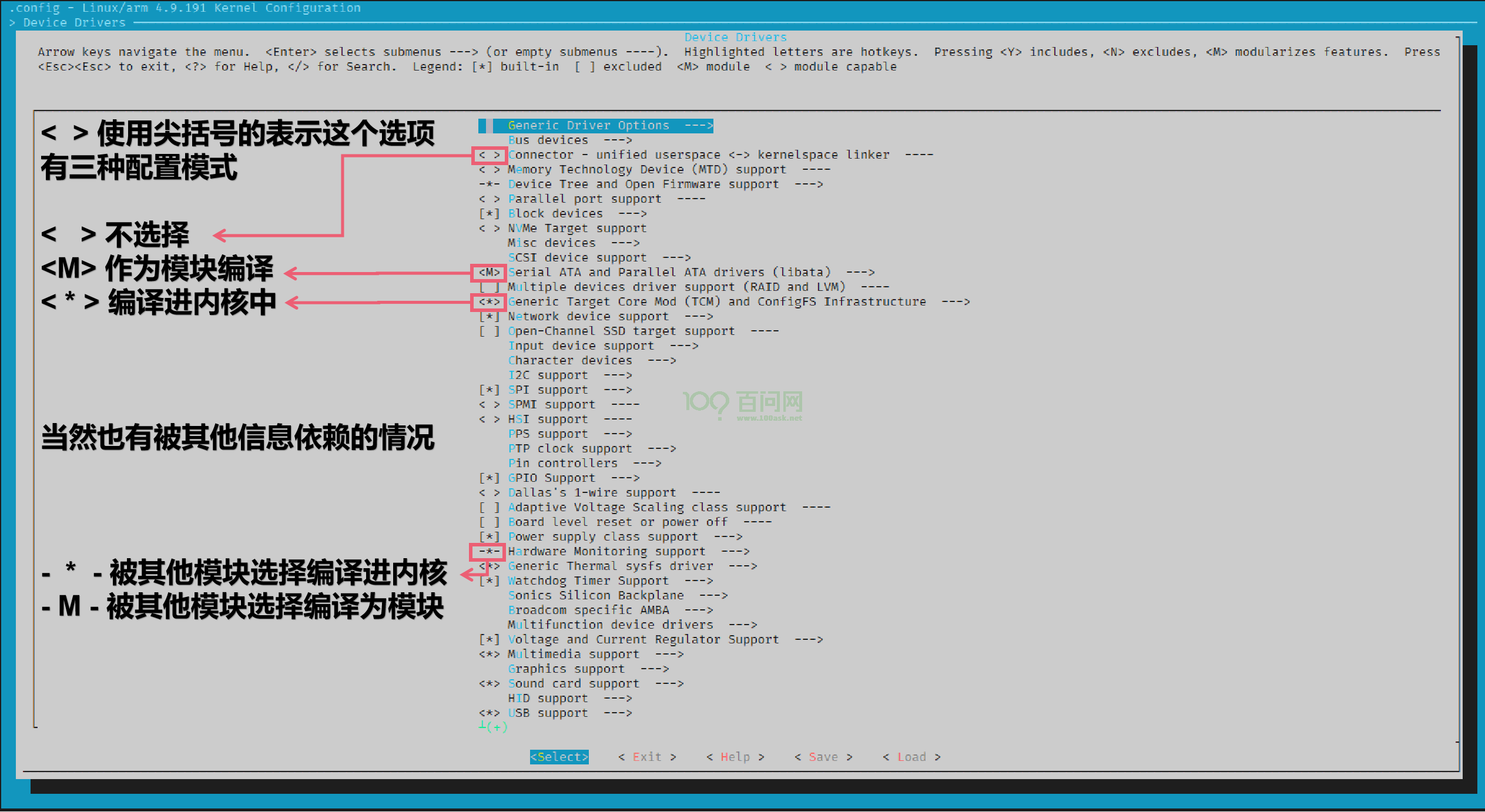Select the Pin controllers menu entry
Image resolution: width=1485 pixels, height=812 pixels.
(562, 464)
